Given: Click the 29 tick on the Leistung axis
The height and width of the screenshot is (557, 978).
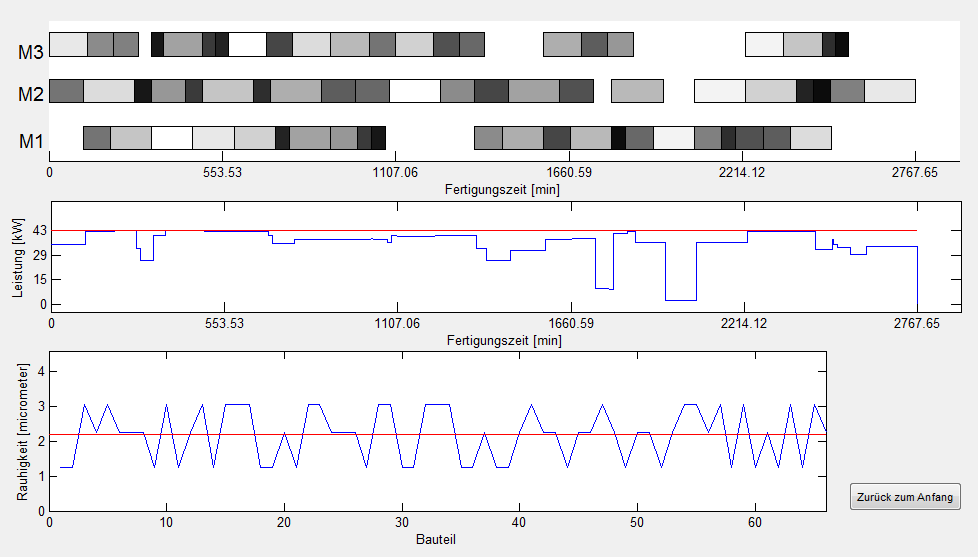Looking at the screenshot, I should [x=40, y=256].
